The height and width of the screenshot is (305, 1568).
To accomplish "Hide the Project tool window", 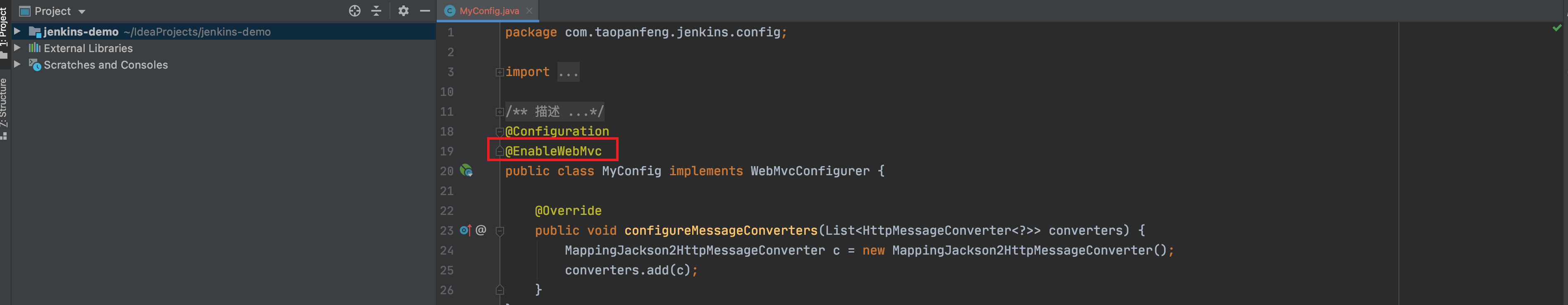I will click(425, 11).
